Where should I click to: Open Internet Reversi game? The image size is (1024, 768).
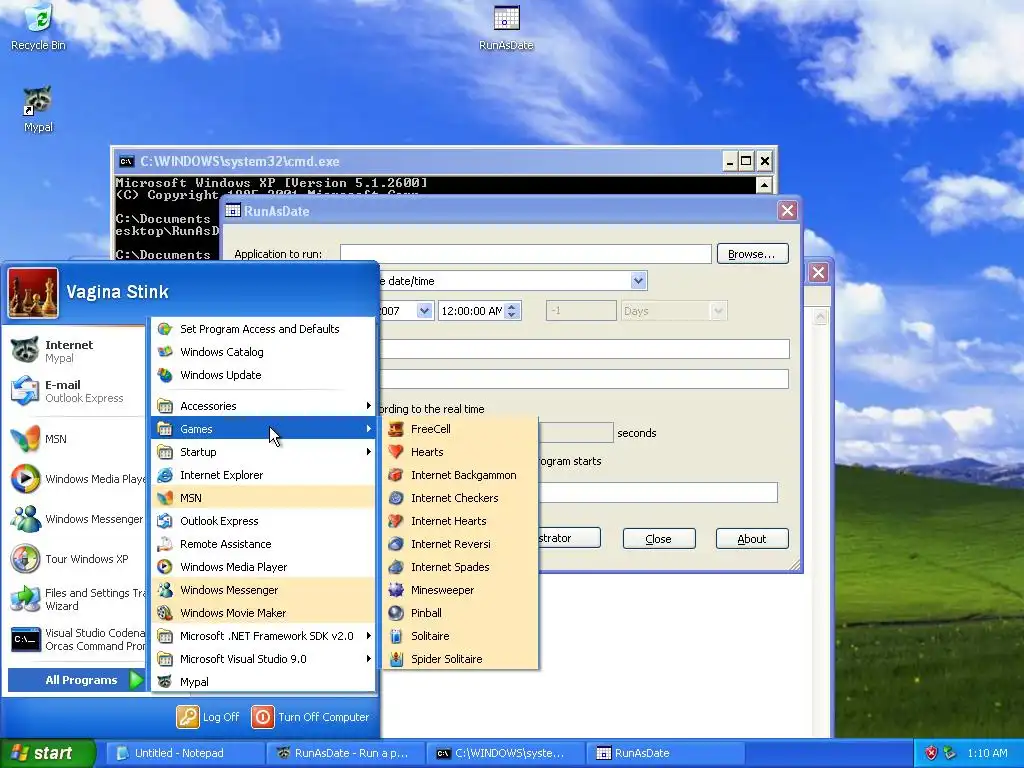pyautogui.click(x=462, y=544)
